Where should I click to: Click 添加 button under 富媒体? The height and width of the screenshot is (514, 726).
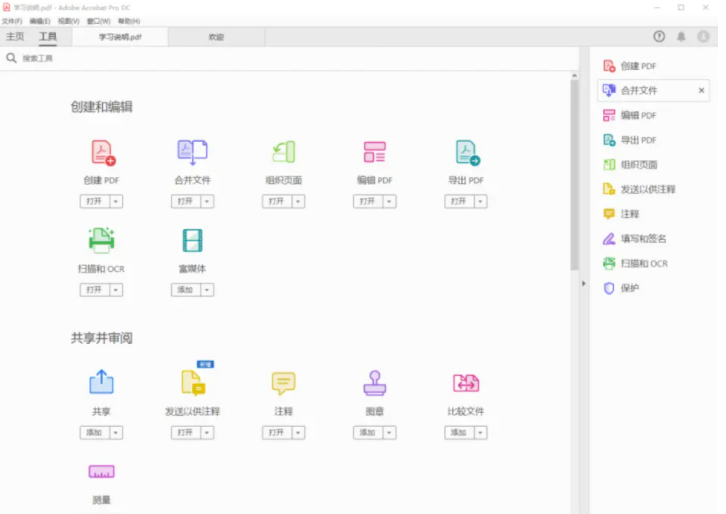pos(186,290)
